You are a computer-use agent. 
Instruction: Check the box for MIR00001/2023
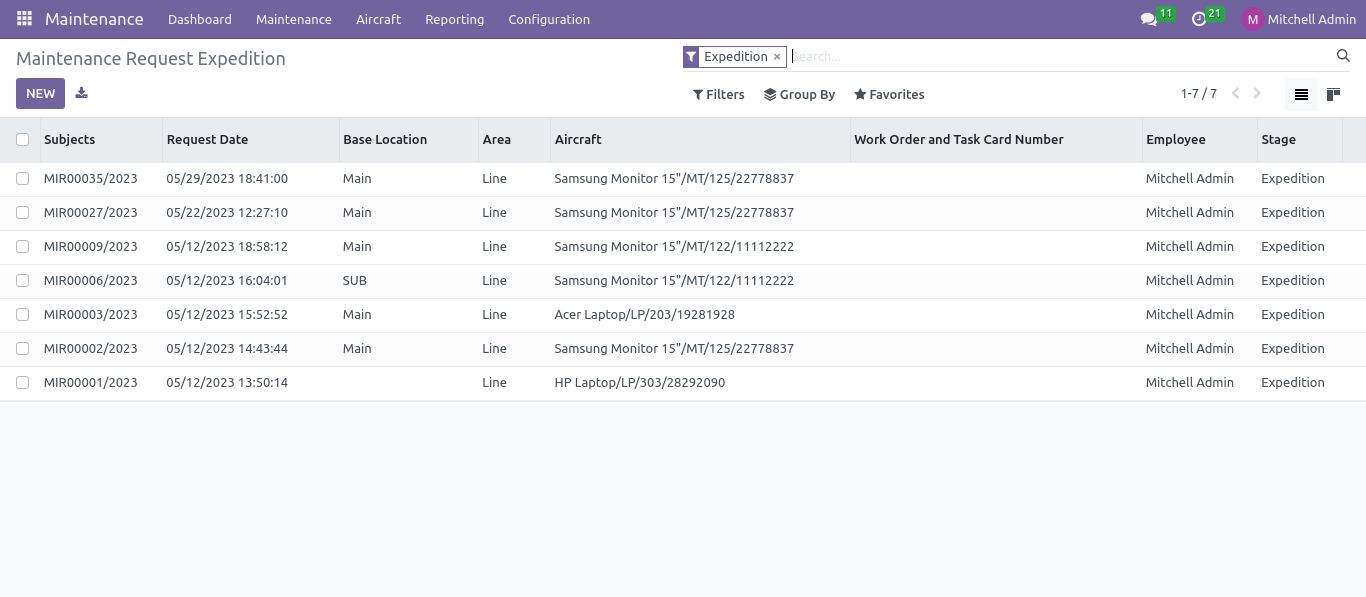(x=22, y=382)
